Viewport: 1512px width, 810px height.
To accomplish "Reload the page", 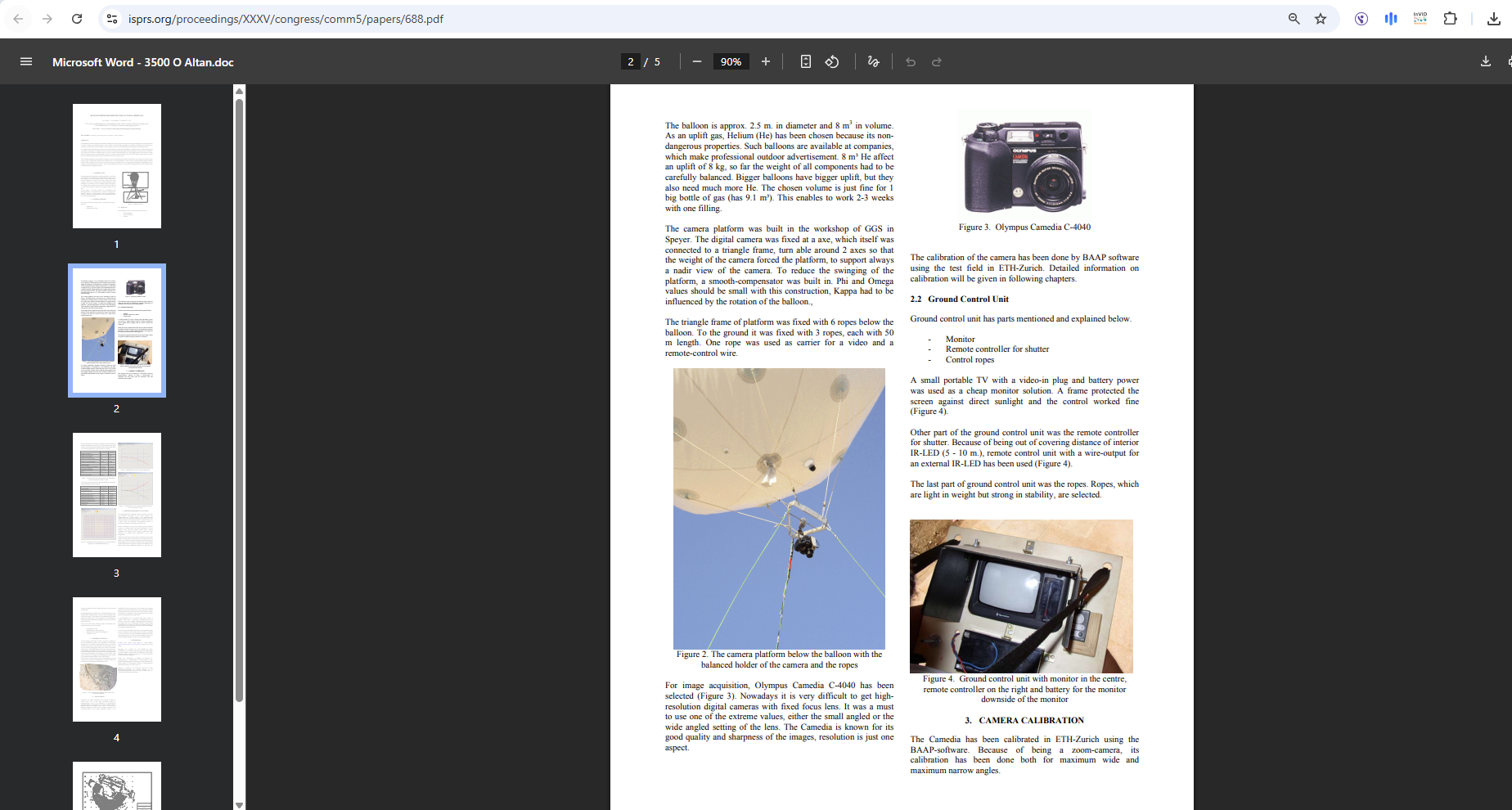I will 77,19.
